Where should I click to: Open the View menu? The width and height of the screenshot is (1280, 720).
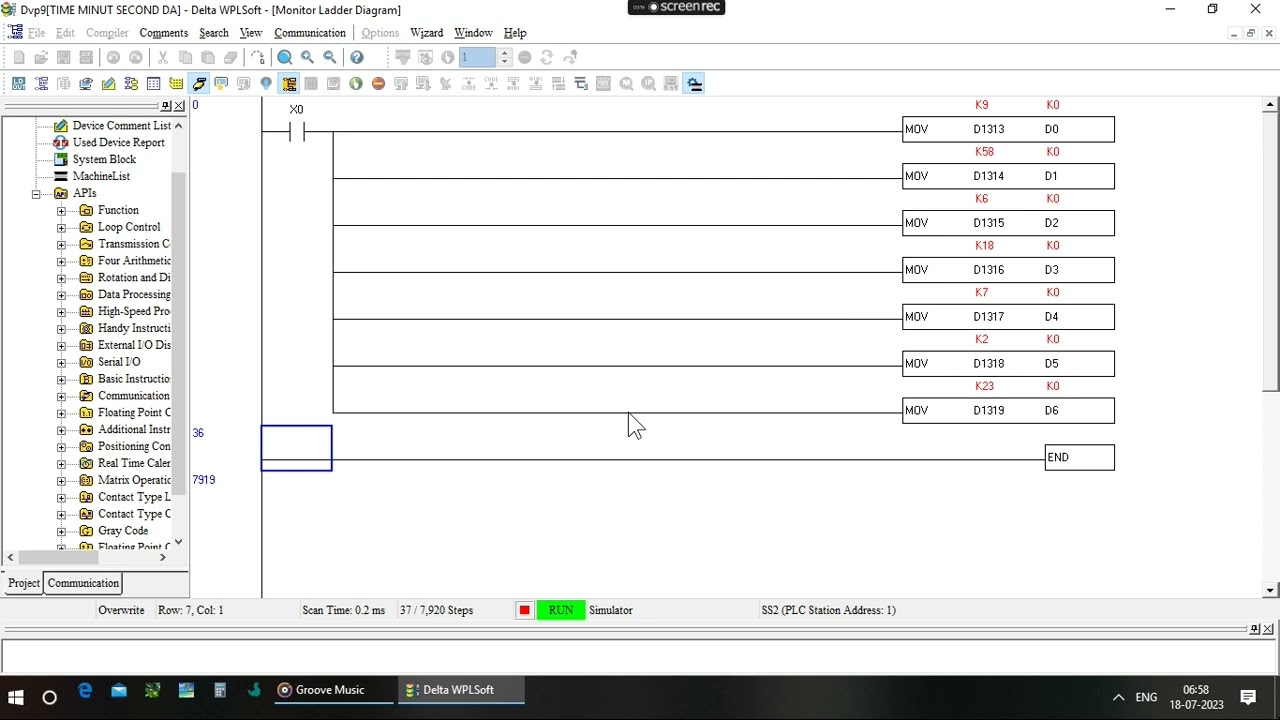[x=251, y=33]
